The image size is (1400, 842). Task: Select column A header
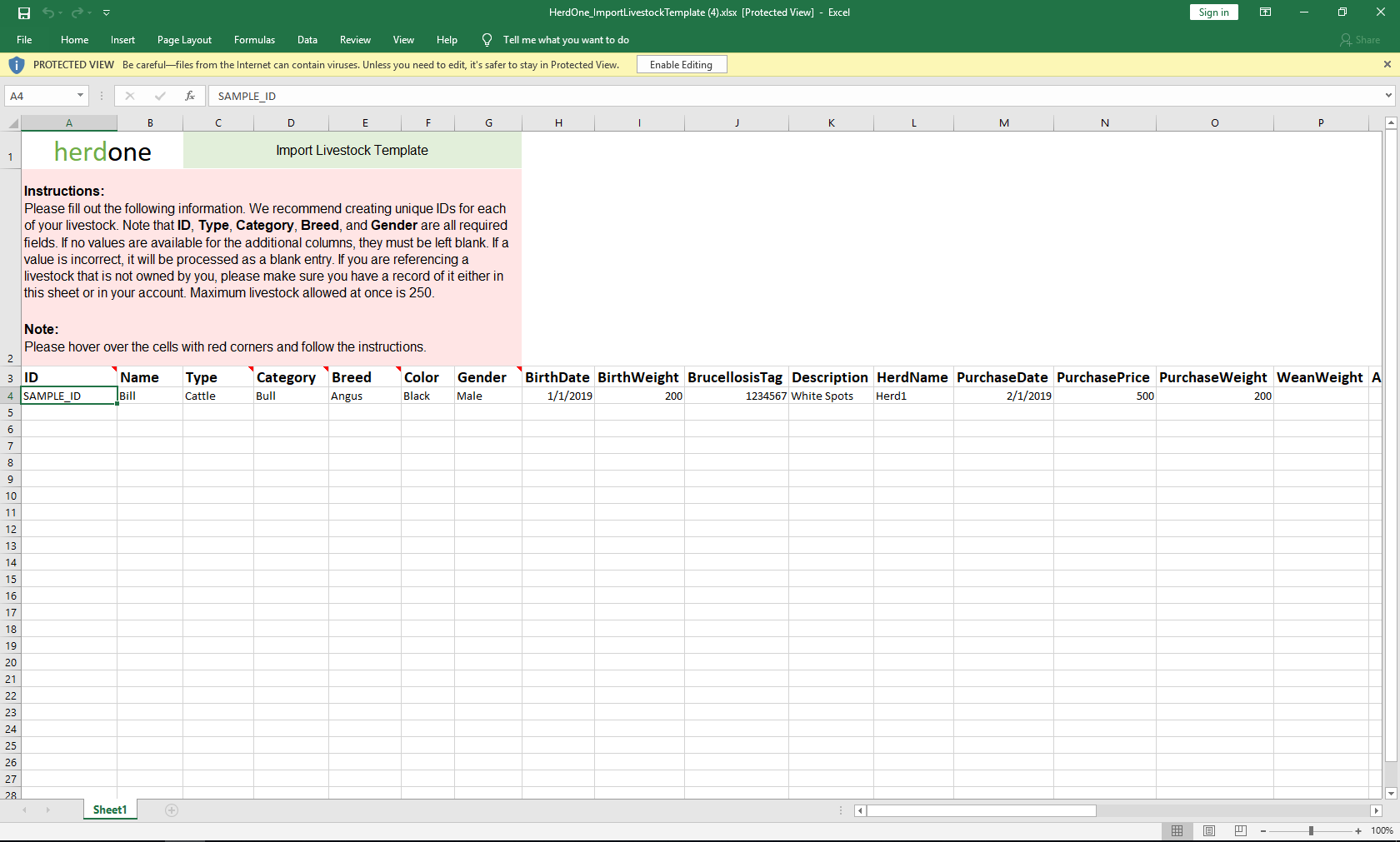(69, 123)
